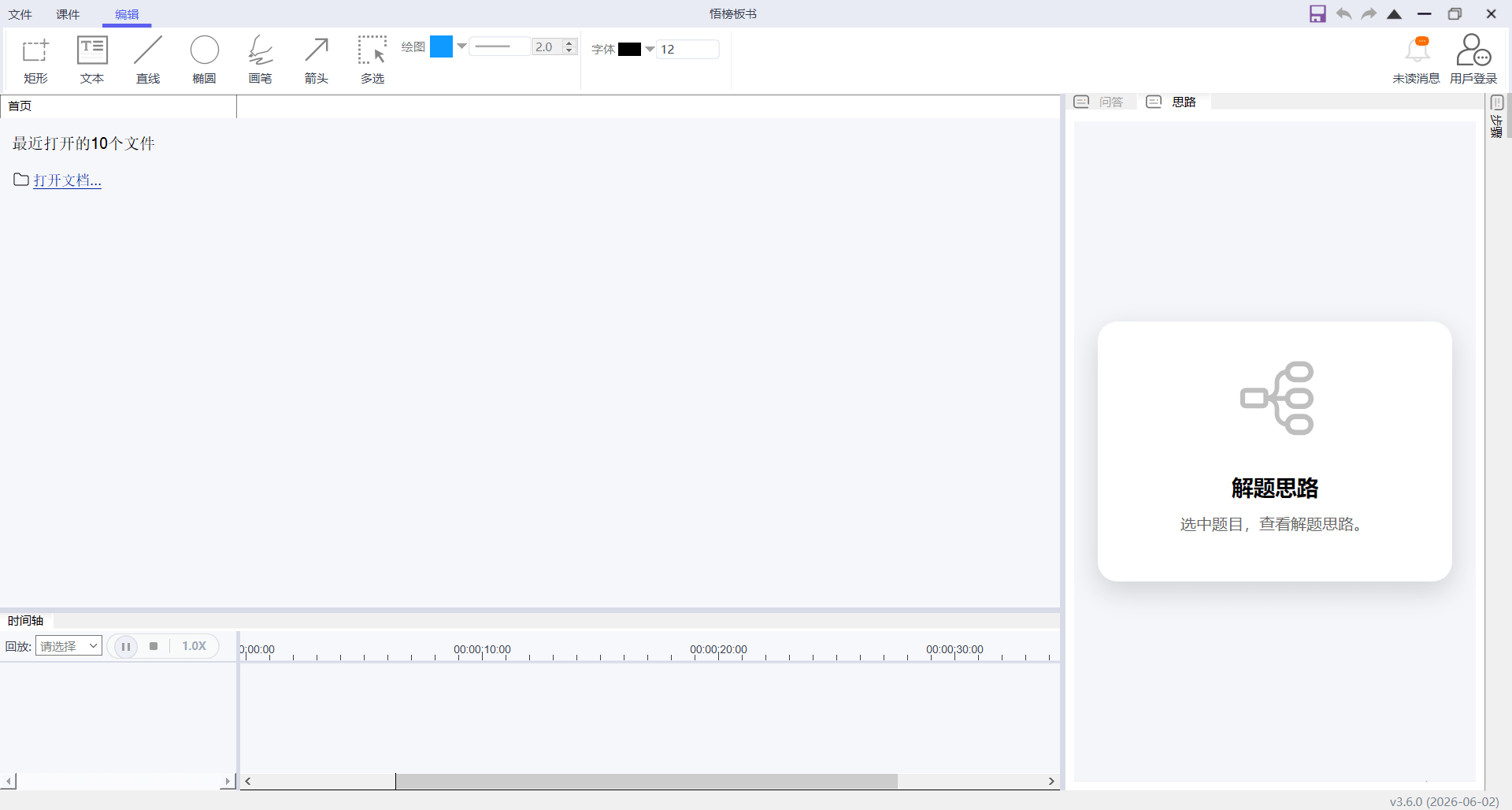Increase line width with up stepper
1512x810 pixels.
point(569,43)
